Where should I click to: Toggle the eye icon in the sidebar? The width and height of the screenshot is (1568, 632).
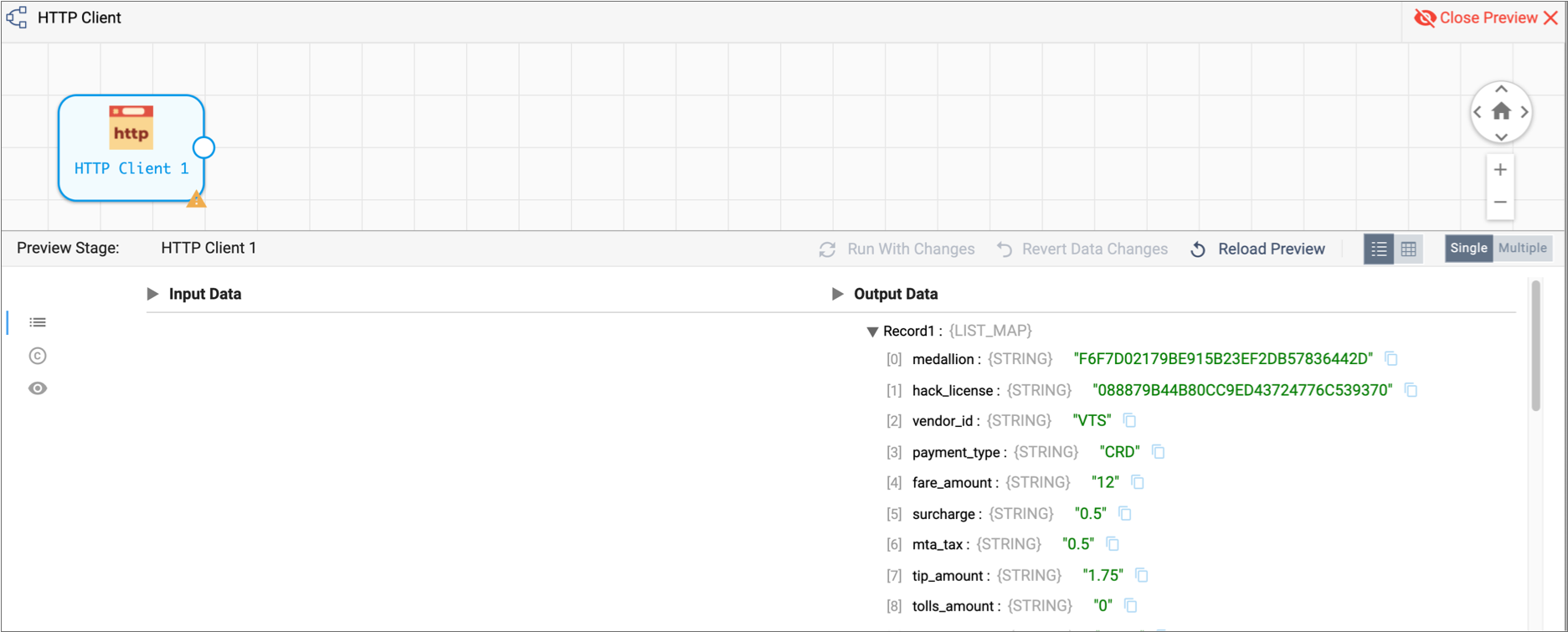point(38,388)
